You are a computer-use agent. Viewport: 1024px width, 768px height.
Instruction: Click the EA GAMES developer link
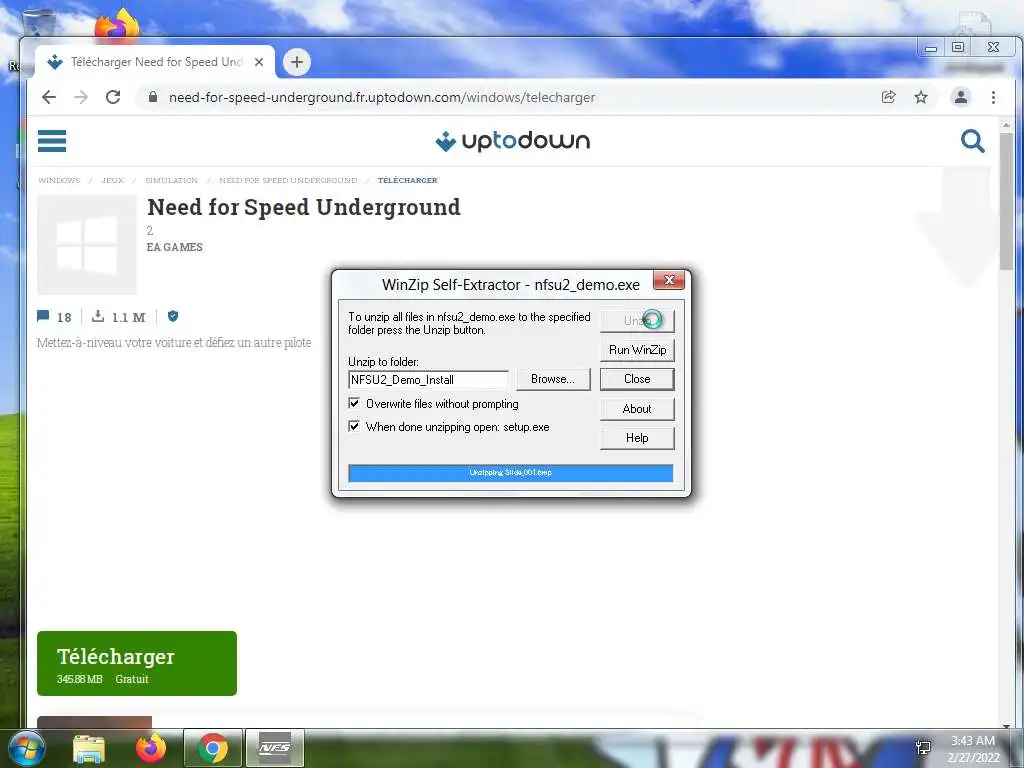click(x=174, y=247)
